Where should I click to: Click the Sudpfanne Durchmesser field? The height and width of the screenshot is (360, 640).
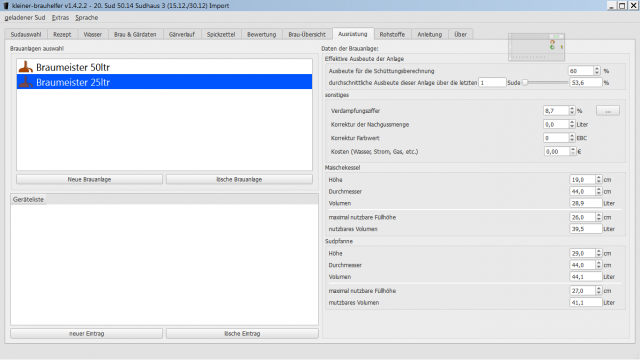click(582, 265)
